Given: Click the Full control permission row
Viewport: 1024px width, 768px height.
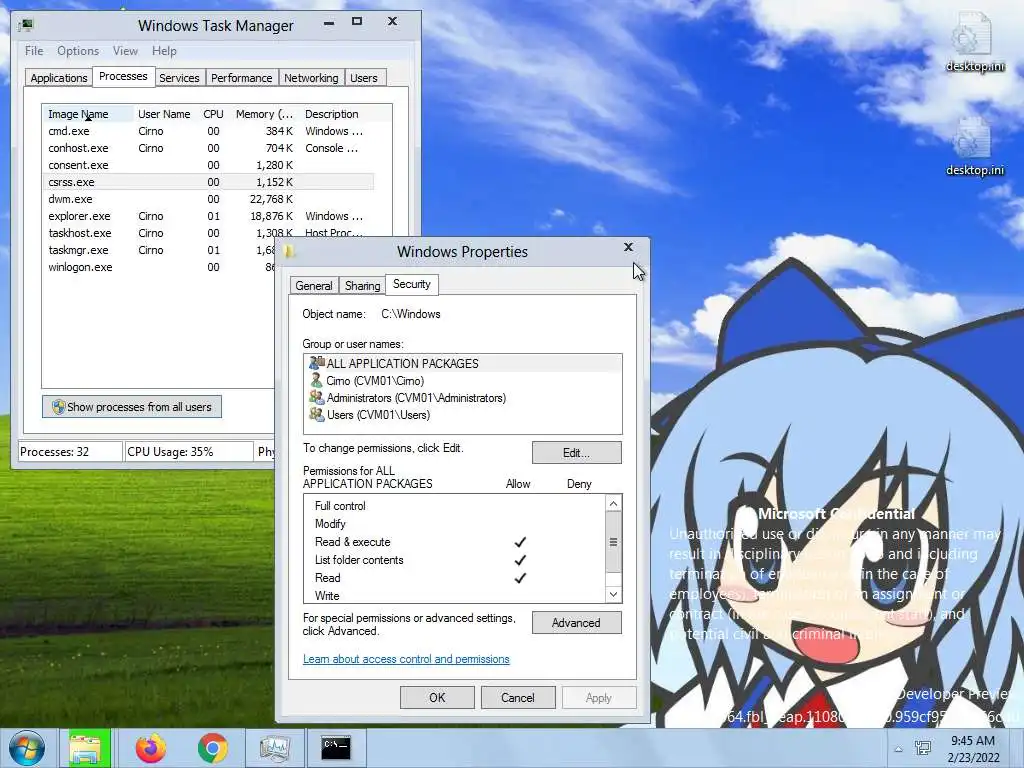Looking at the screenshot, I should coord(455,505).
